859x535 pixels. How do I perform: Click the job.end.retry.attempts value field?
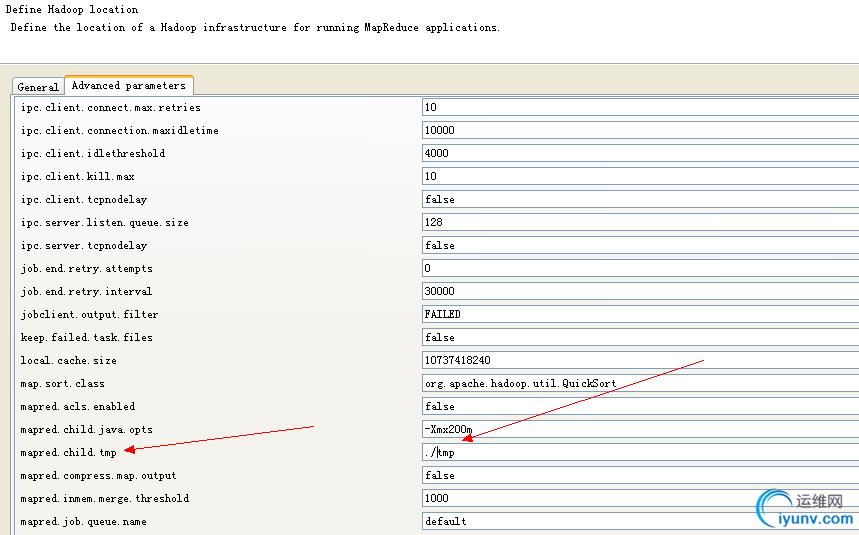click(x=640, y=268)
